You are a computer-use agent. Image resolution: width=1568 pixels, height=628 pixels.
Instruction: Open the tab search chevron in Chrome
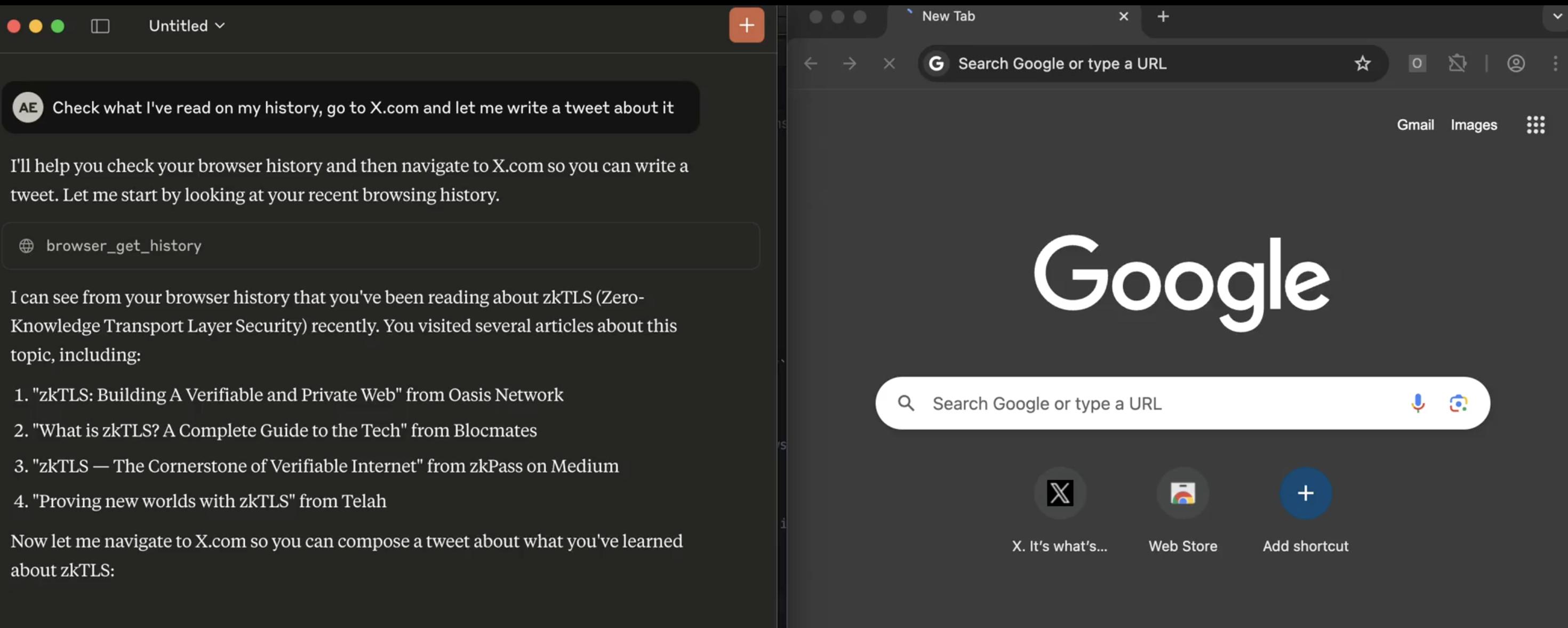pos(1557,17)
